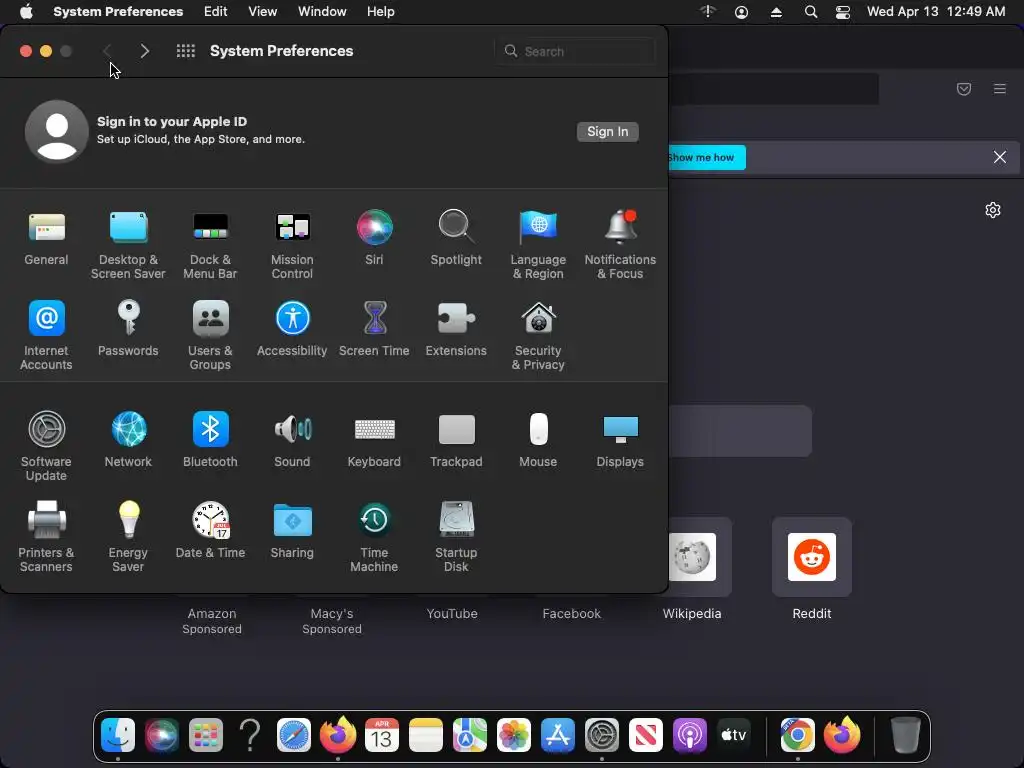Open Notifications & Focus preferences
This screenshot has width=1024, height=768.
coord(620,245)
